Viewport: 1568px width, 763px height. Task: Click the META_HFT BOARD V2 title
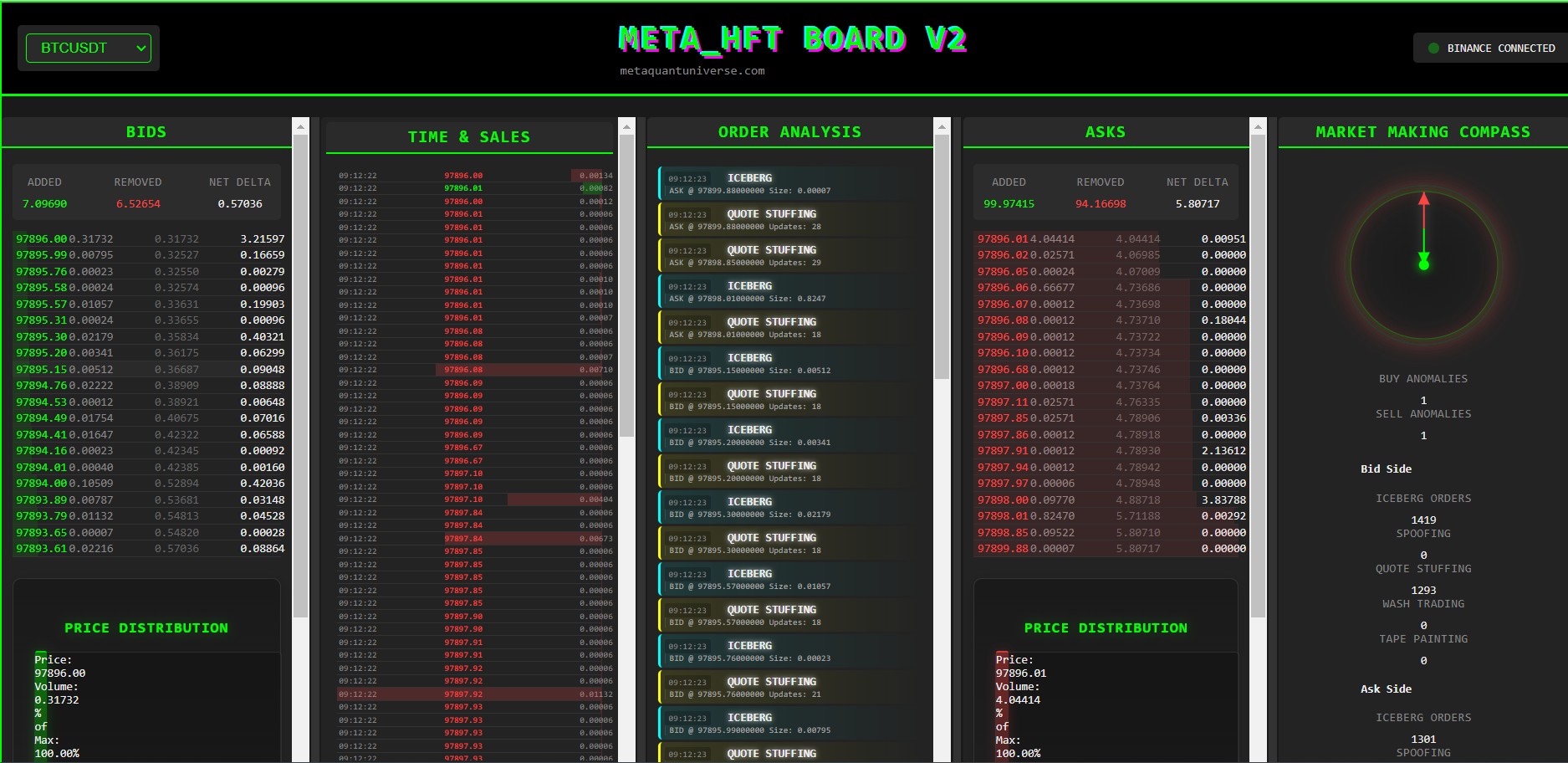pyautogui.click(x=792, y=38)
